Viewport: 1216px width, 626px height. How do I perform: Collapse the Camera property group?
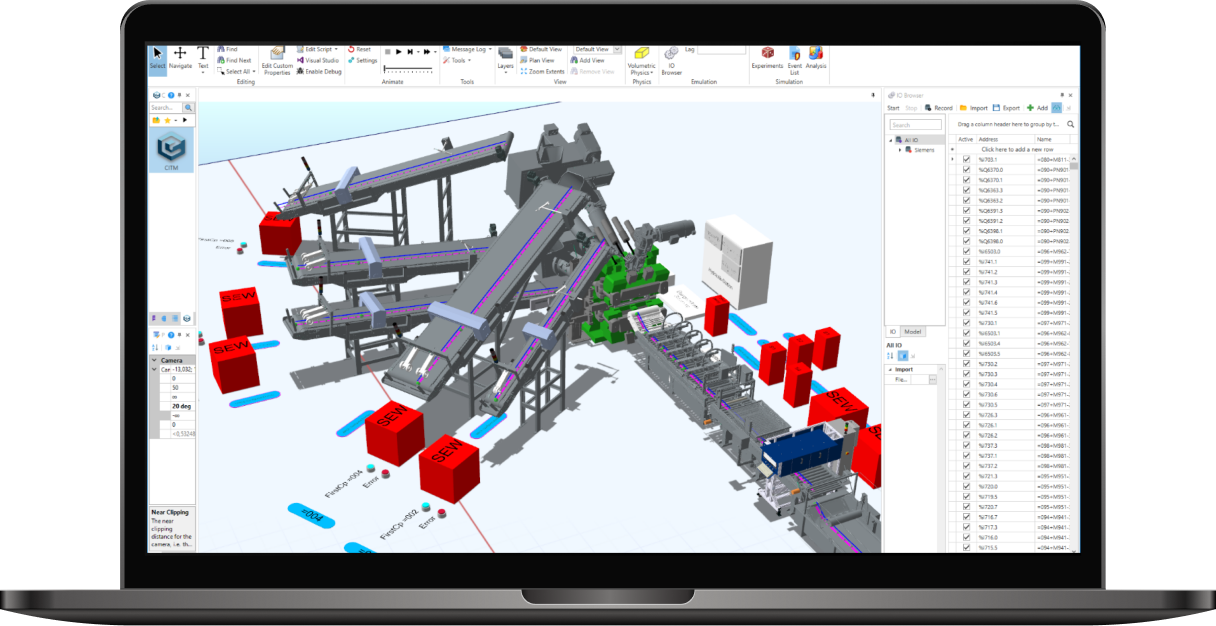coord(154,359)
